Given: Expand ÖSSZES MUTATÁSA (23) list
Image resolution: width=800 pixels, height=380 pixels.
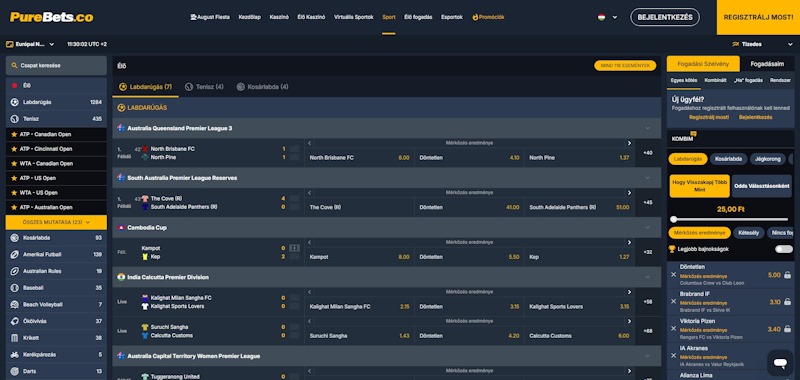Looking at the screenshot, I should click(x=56, y=222).
